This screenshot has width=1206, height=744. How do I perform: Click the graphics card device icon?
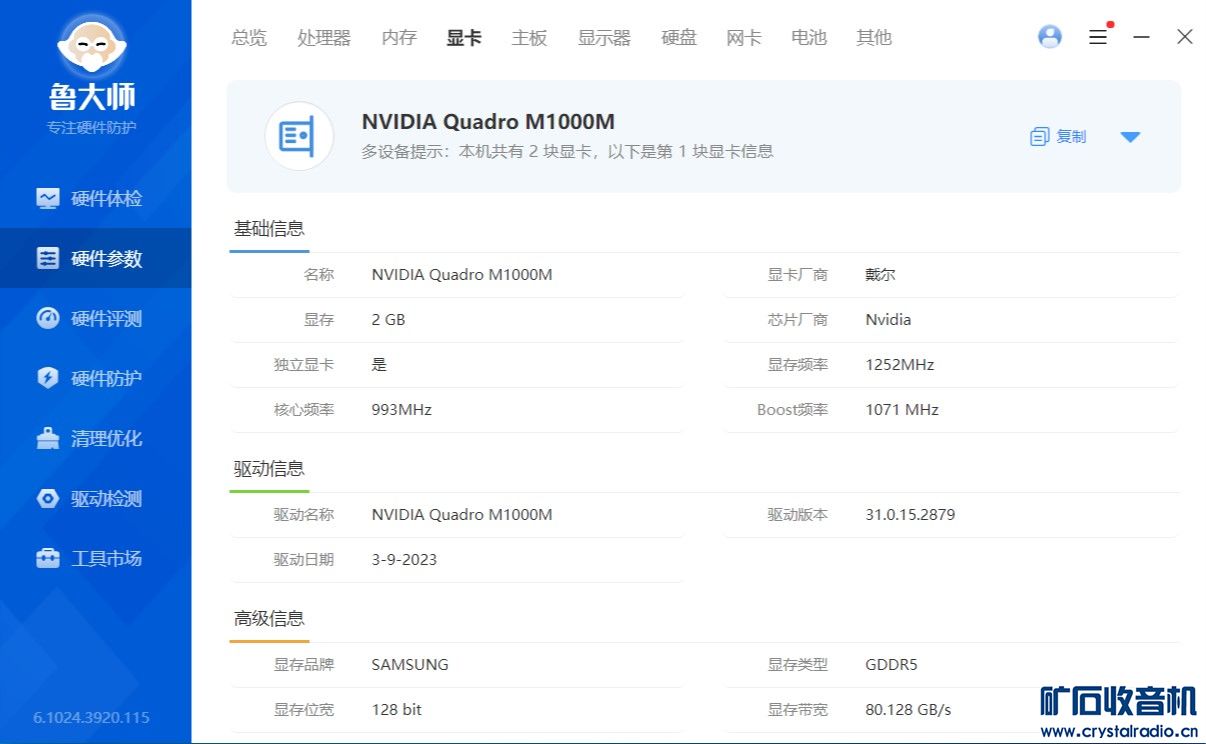(299, 136)
